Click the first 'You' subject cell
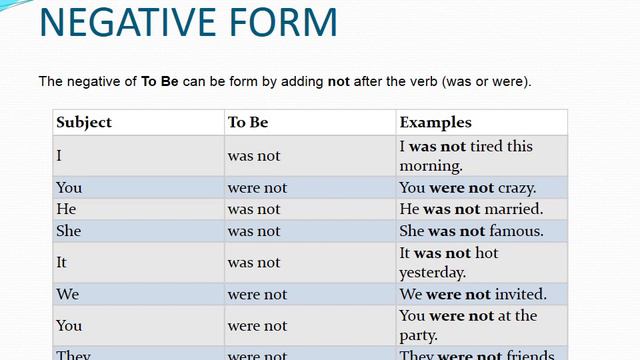The height and width of the screenshot is (360, 640). tap(138, 188)
